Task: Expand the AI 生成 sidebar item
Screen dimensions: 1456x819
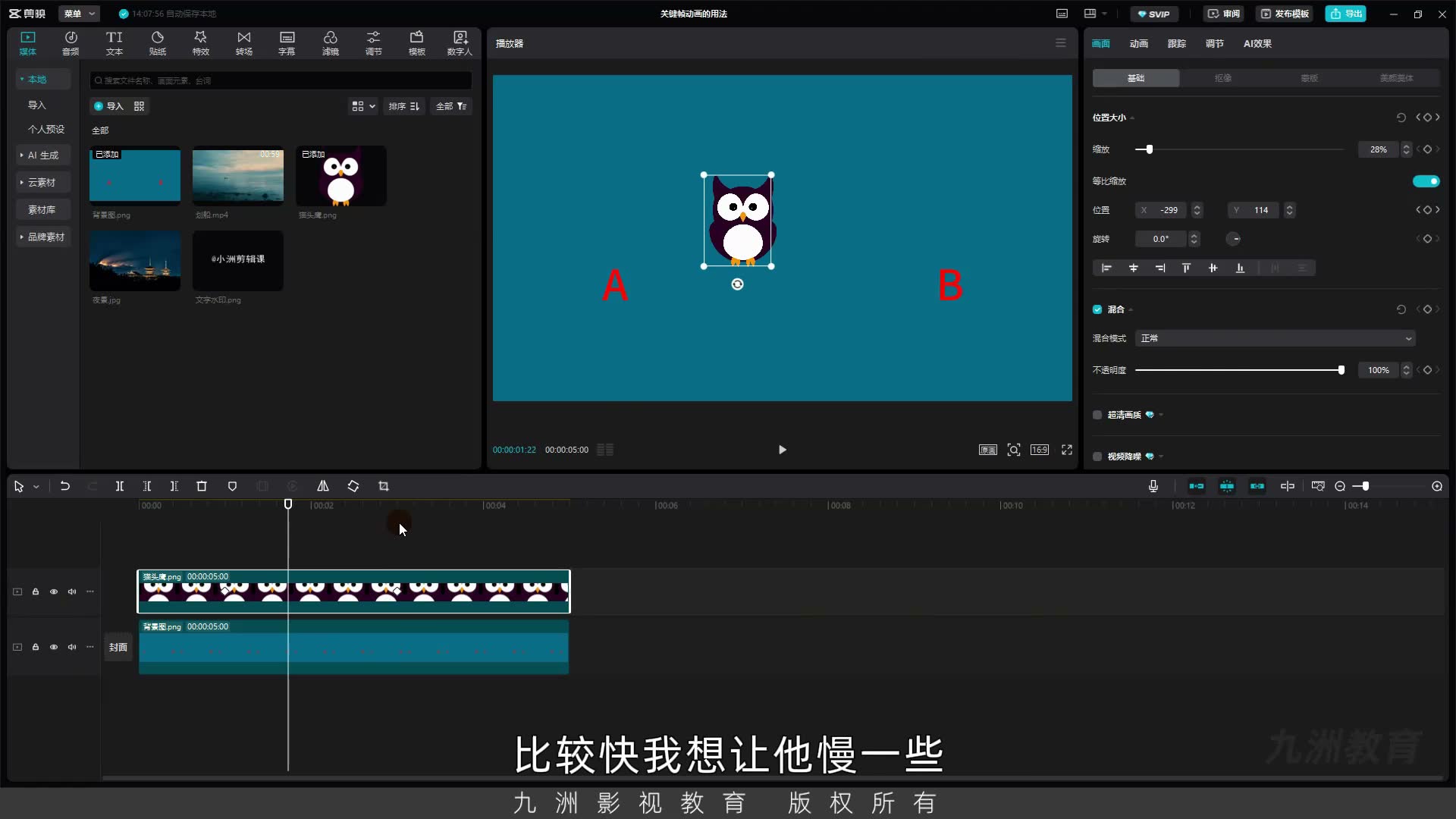Action: pyautogui.click(x=43, y=155)
